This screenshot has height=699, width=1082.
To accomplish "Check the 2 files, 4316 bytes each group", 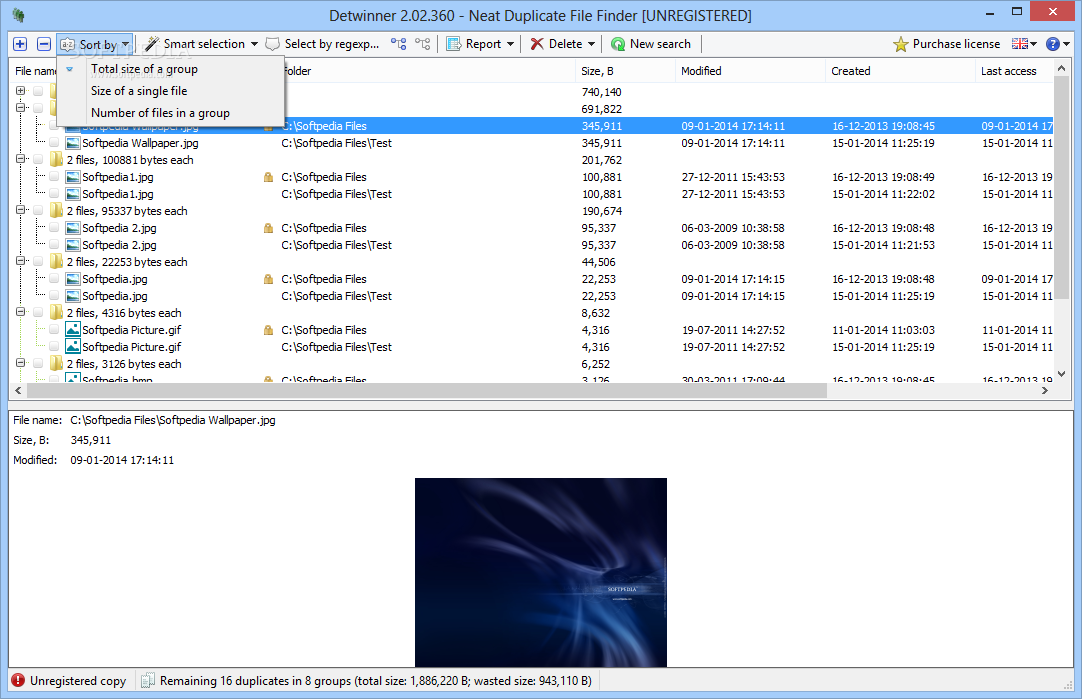I will click(x=38, y=313).
